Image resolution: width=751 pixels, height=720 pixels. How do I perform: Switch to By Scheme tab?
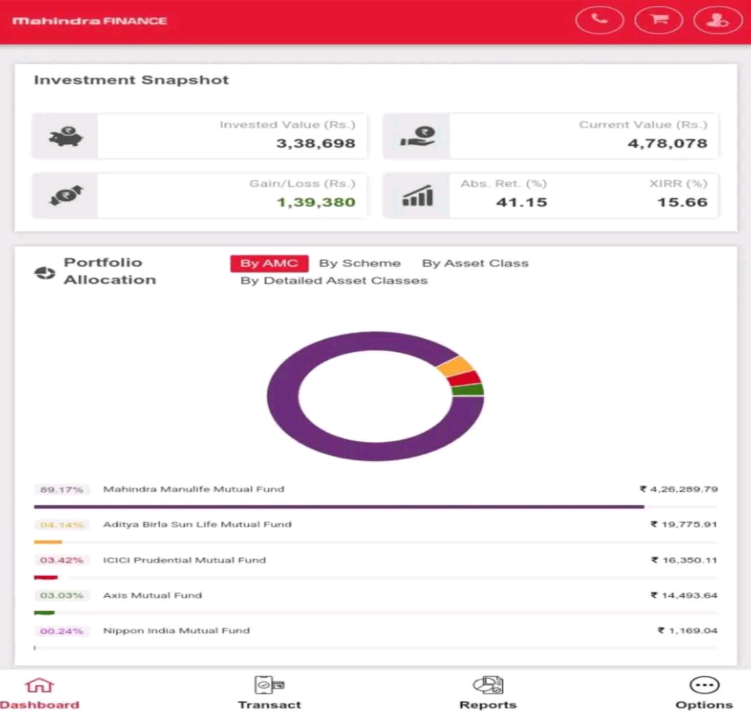pyautogui.click(x=360, y=263)
